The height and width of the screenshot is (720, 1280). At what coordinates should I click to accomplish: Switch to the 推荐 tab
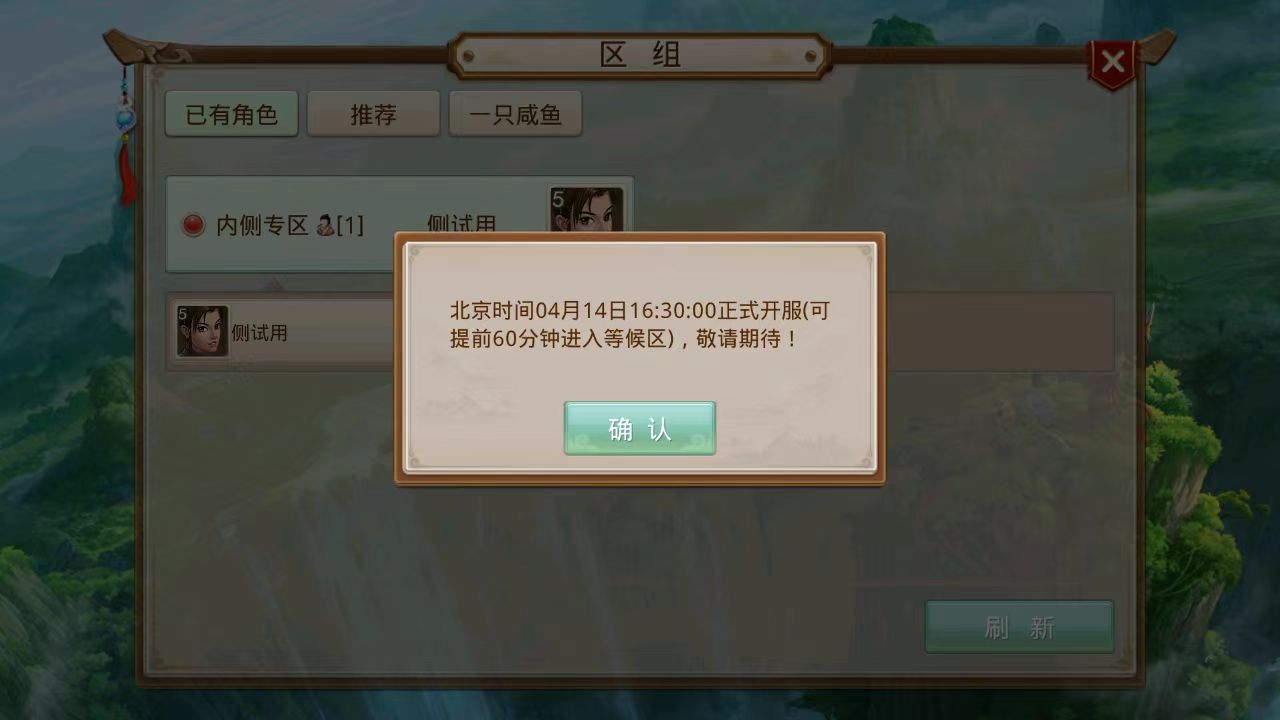[x=373, y=114]
